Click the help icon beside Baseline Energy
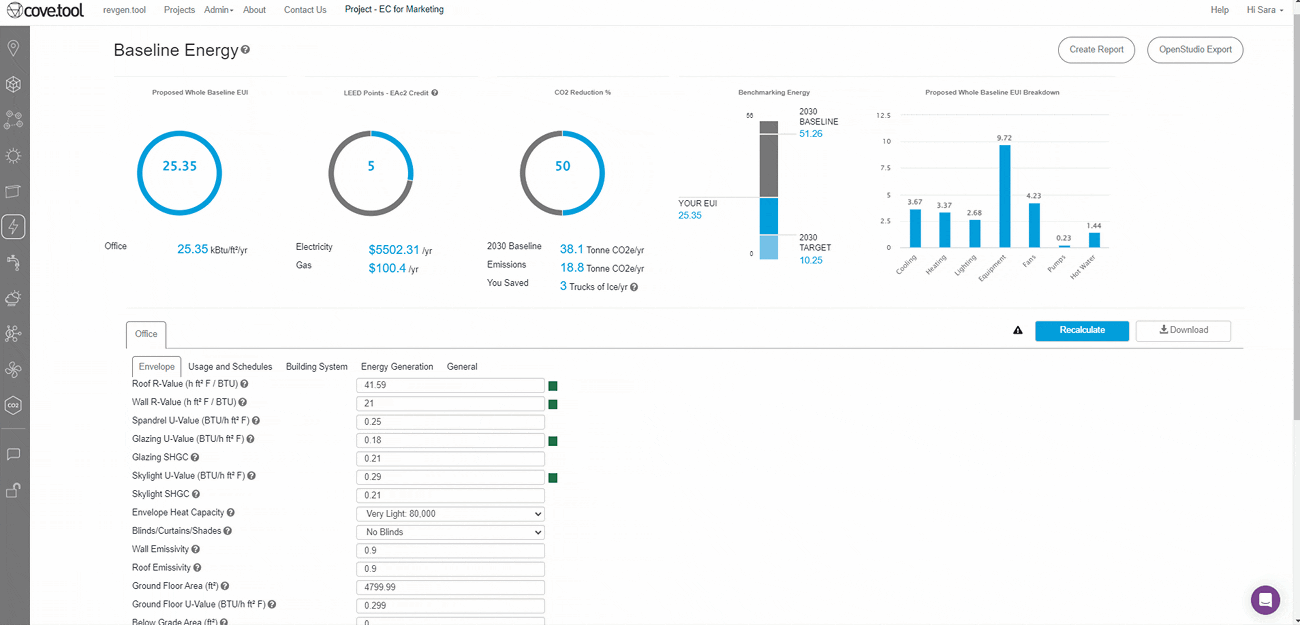Screen dimensions: 1300x625 [x=246, y=50]
